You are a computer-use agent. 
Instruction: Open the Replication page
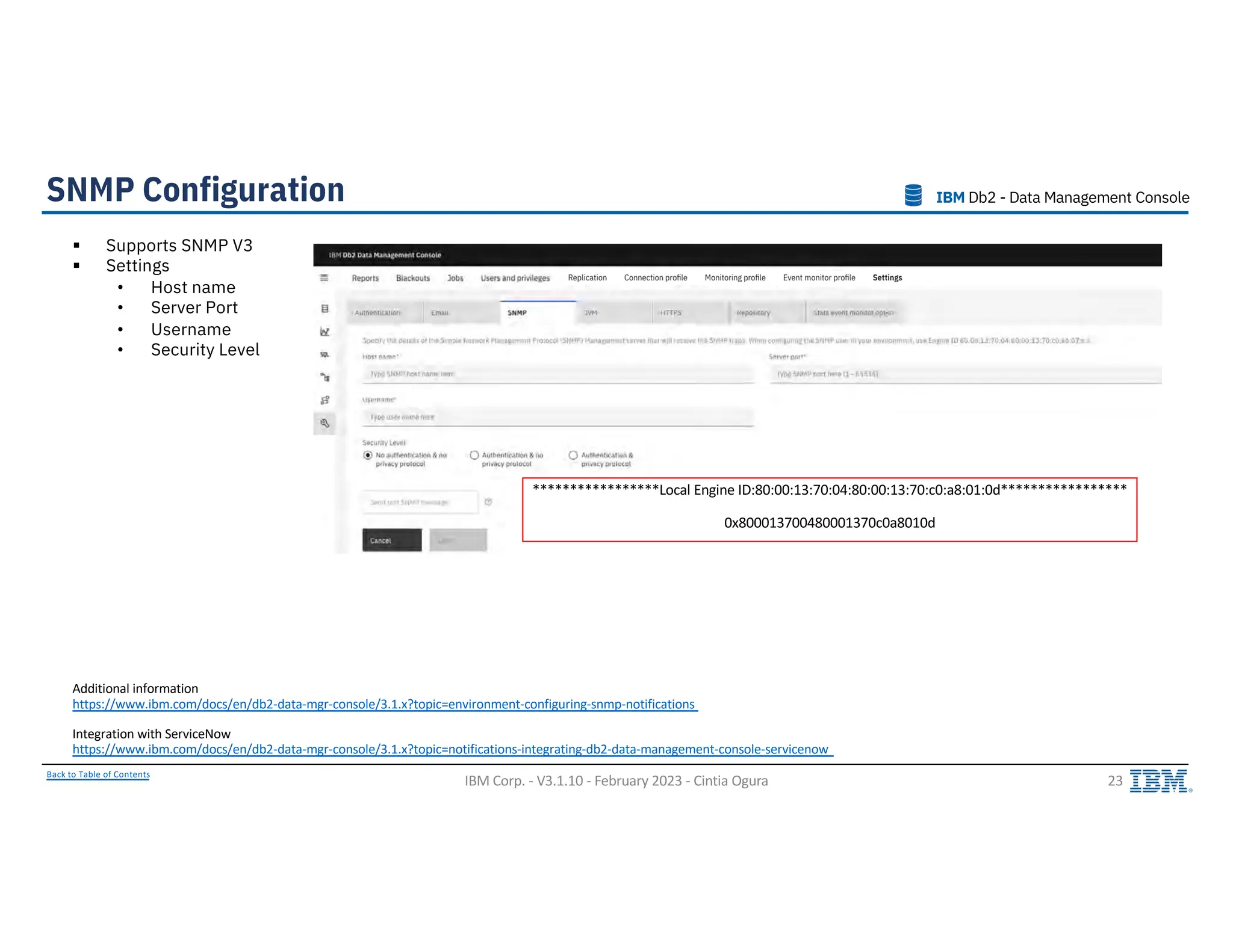point(588,277)
